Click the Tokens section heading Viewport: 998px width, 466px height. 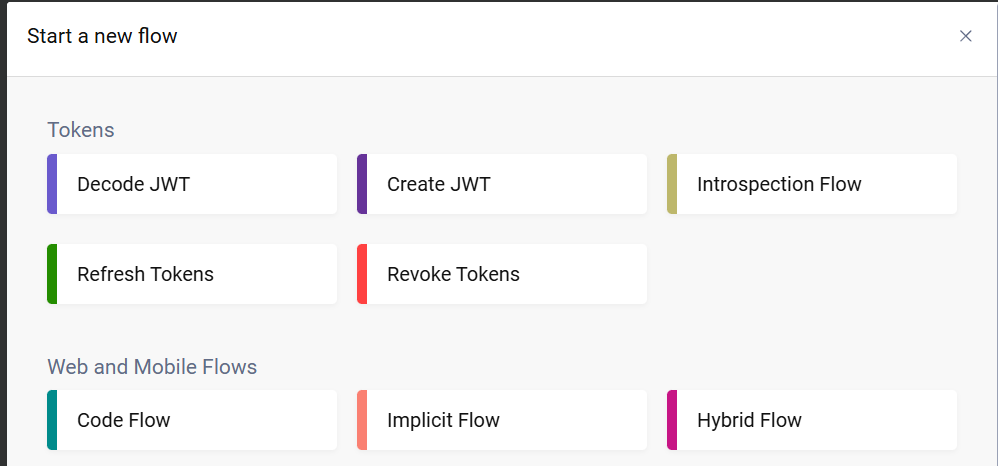point(81,130)
